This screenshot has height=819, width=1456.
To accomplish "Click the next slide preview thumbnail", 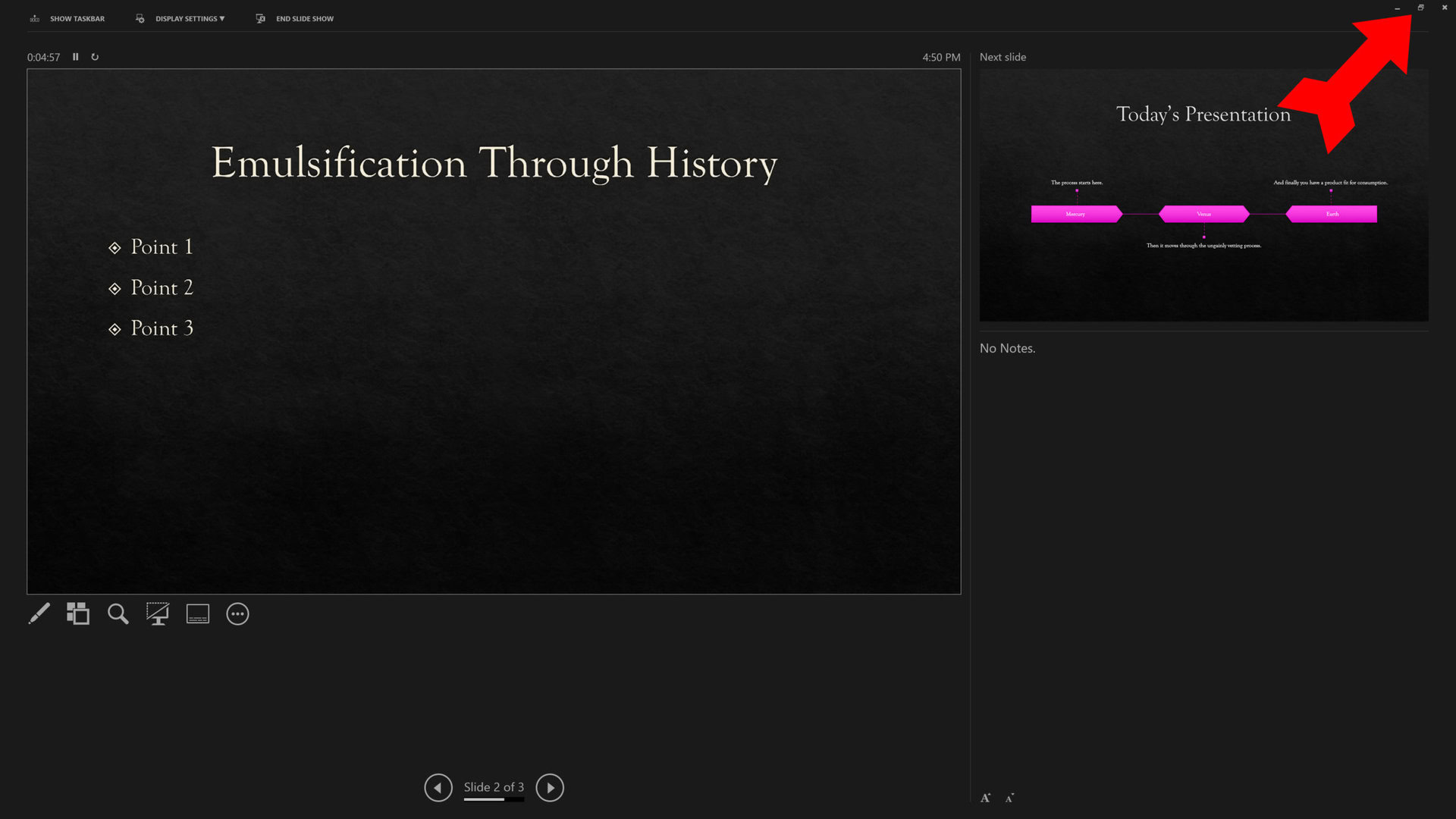I will 1203,195.
